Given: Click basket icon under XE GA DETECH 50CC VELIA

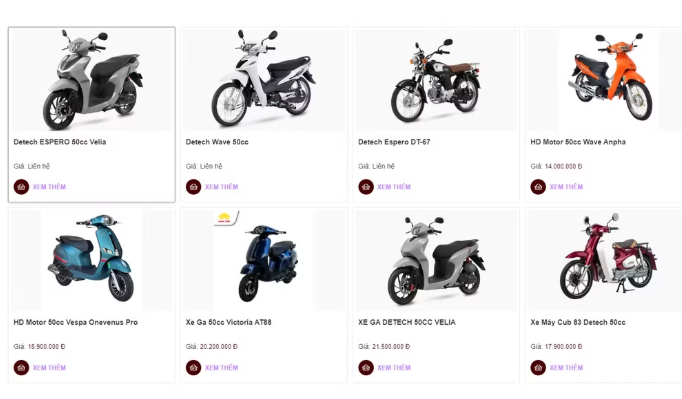Looking at the screenshot, I should click(366, 367).
